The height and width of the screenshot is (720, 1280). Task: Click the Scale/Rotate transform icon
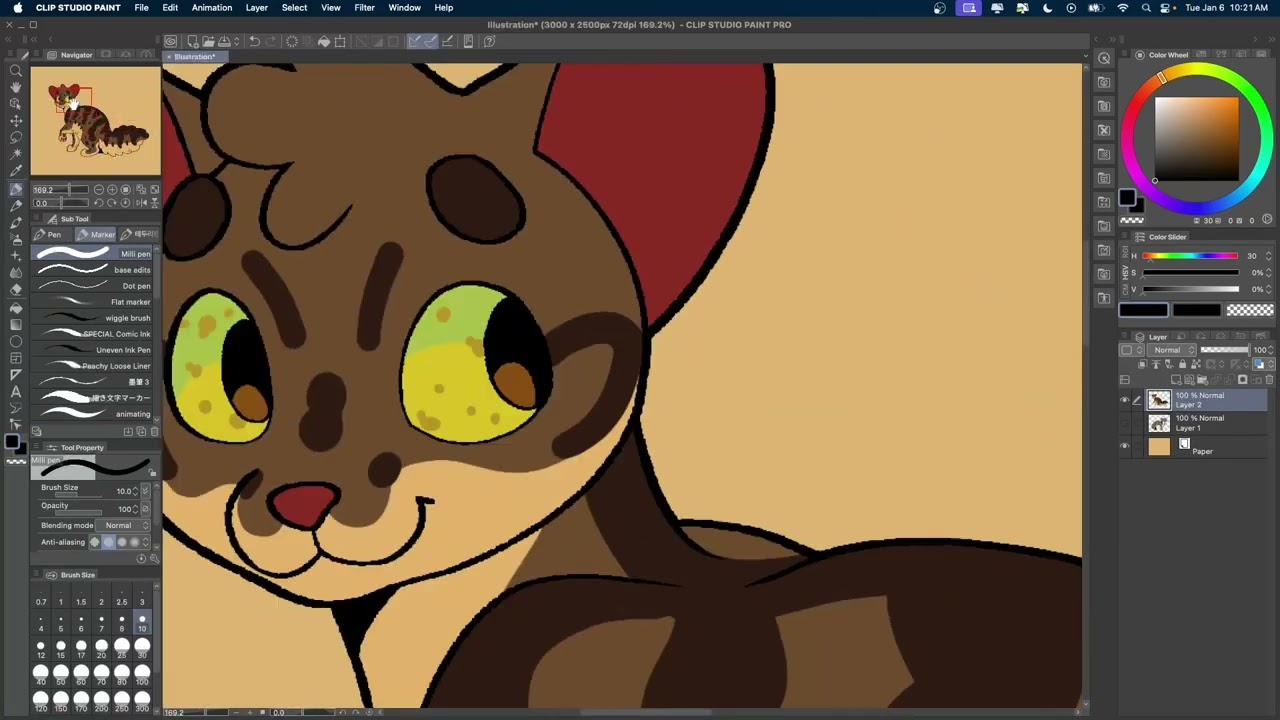pyautogui.click(x=340, y=41)
